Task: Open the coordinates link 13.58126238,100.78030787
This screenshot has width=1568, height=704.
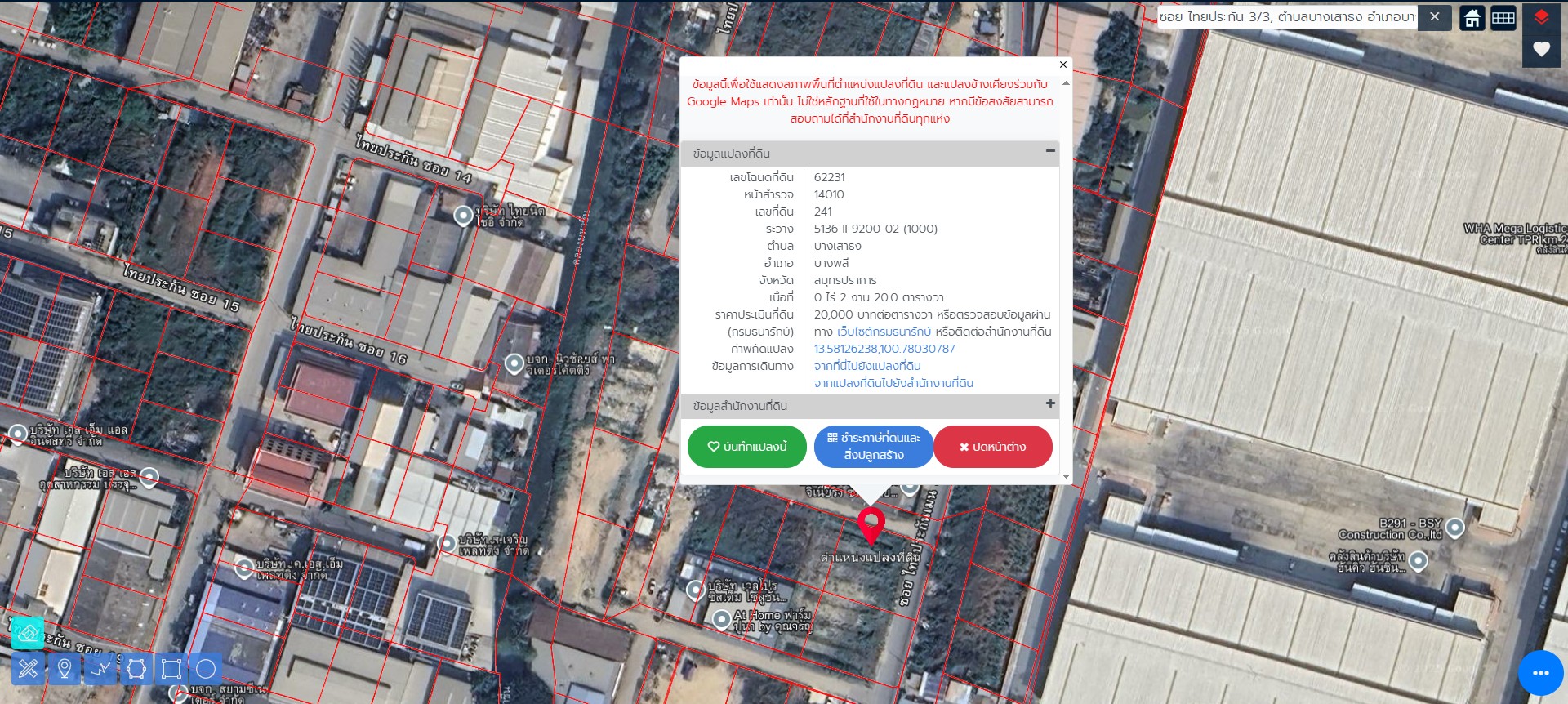Action: (884, 349)
